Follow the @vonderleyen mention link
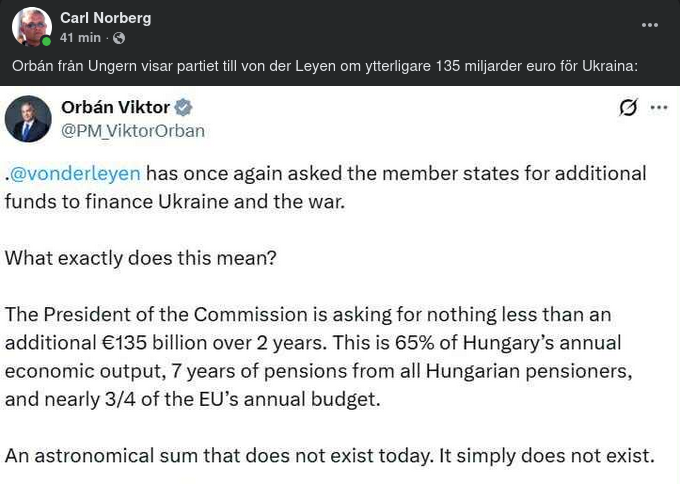Image resolution: width=680 pixels, height=484 pixels. [x=75, y=173]
